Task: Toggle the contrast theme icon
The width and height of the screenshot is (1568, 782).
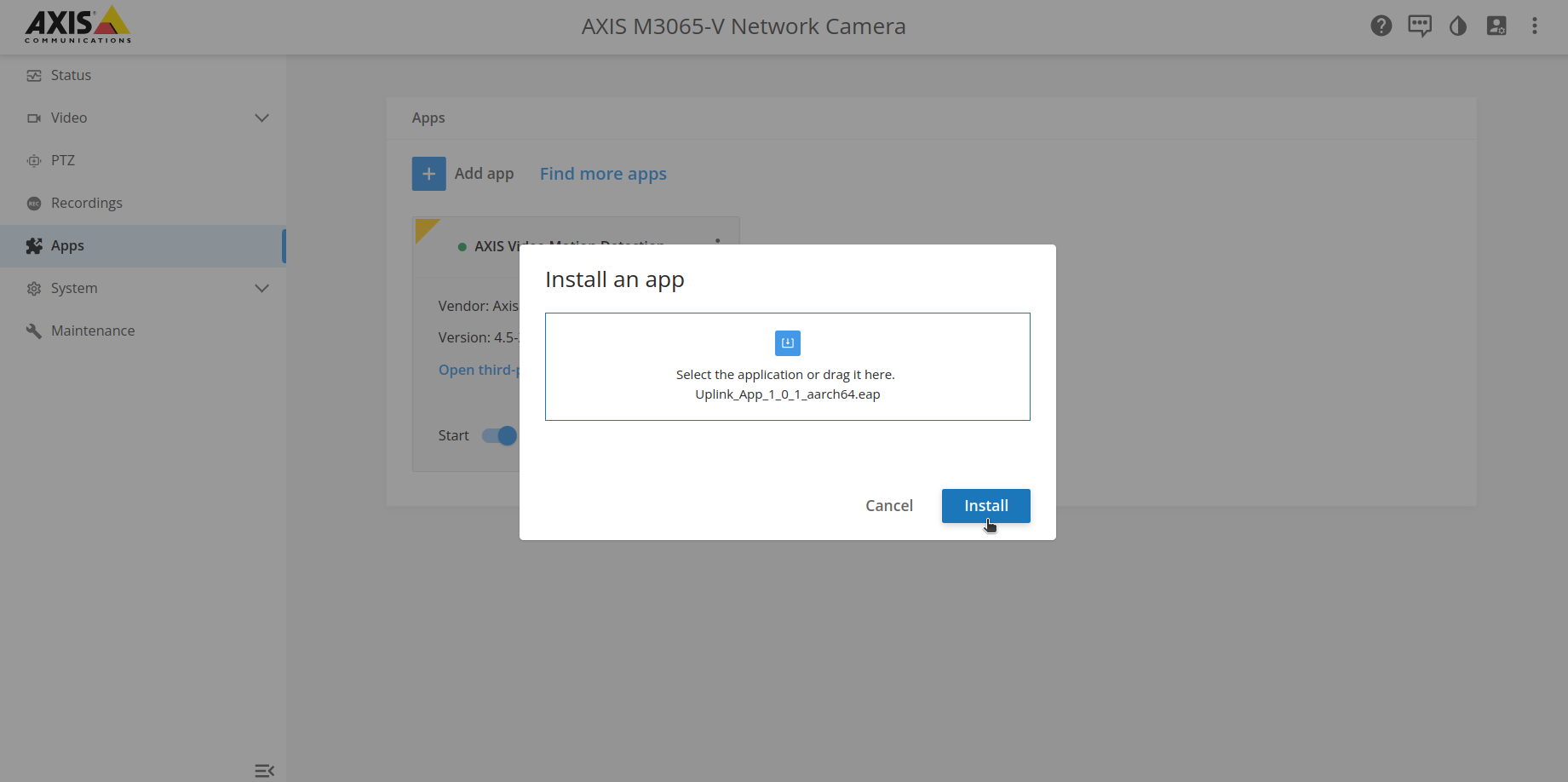Action: click(x=1457, y=26)
